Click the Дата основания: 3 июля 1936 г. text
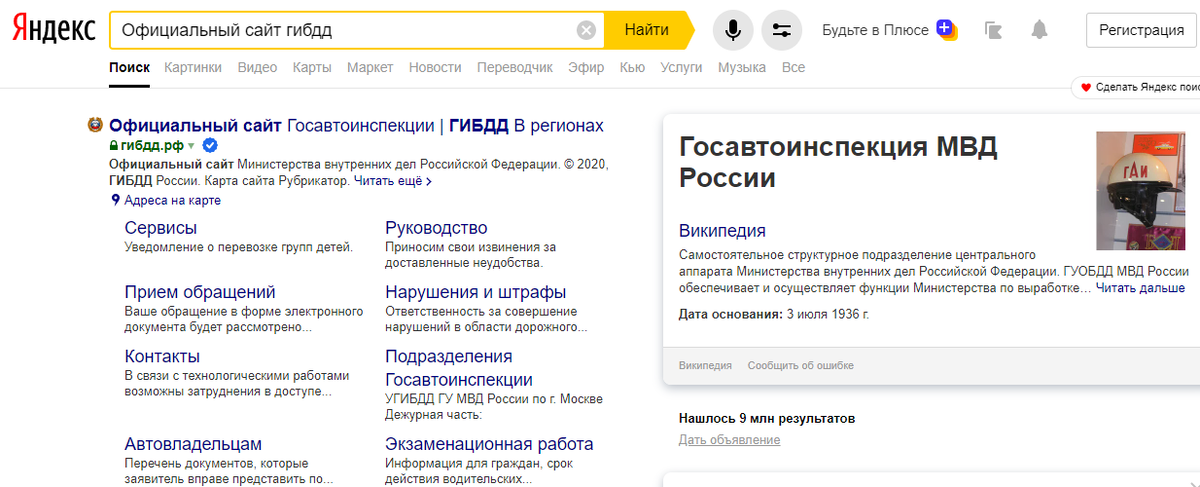Viewport: 1200px width, 487px height. coord(774,314)
